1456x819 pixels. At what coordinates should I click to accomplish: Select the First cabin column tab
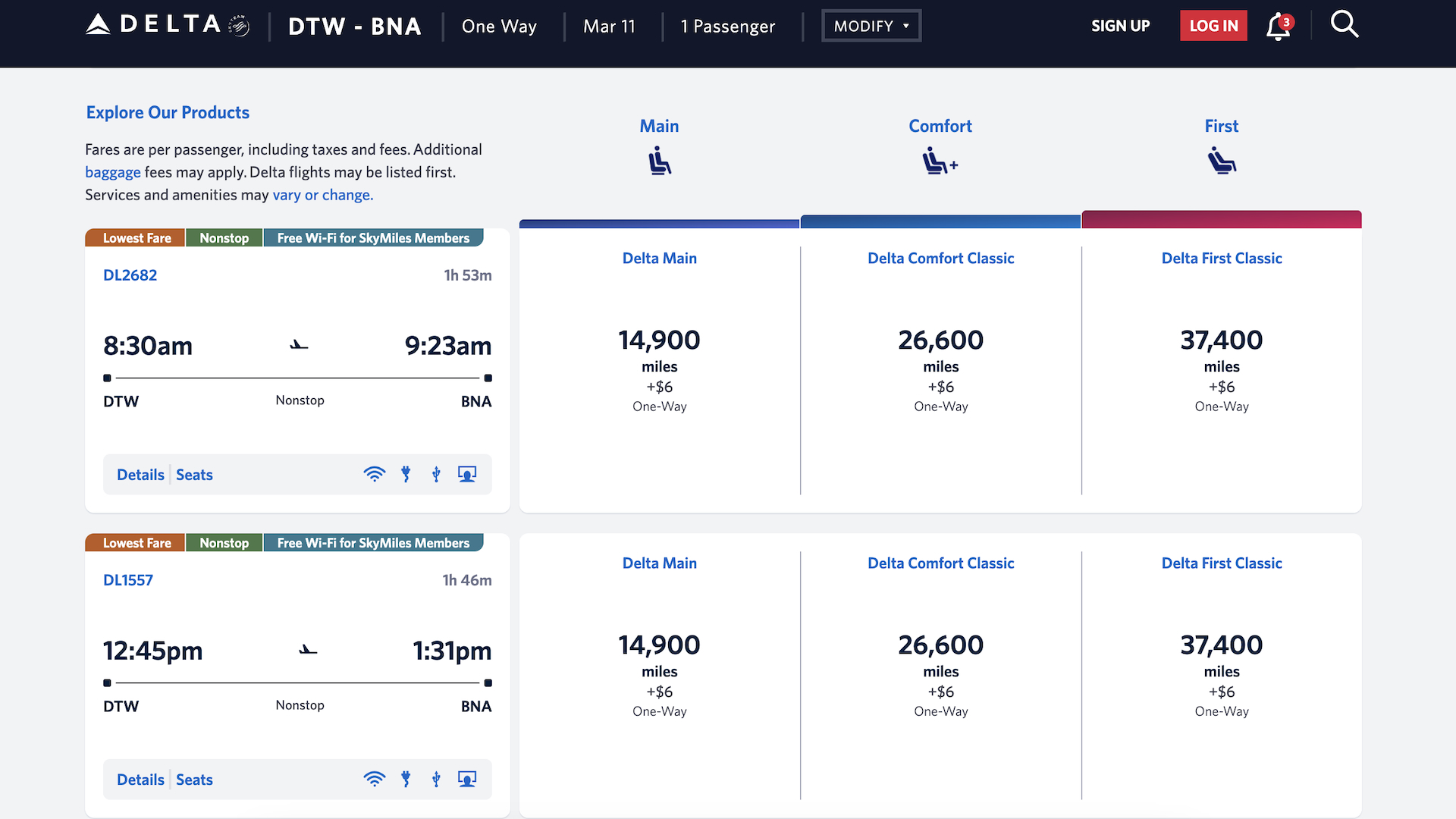coord(1222,126)
